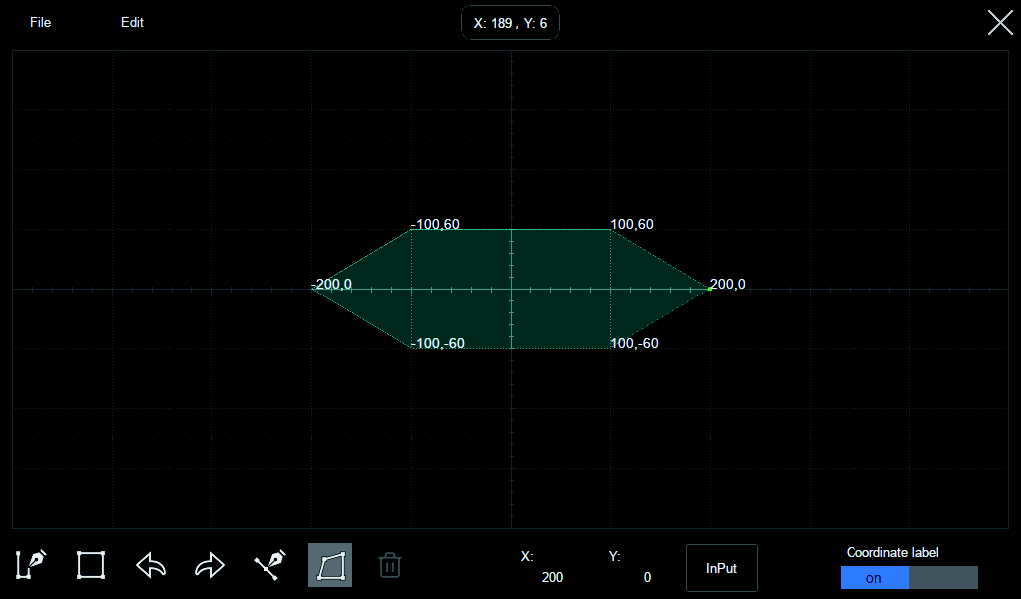
Task: Click the trash delete icon
Action: tap(389, 565)
